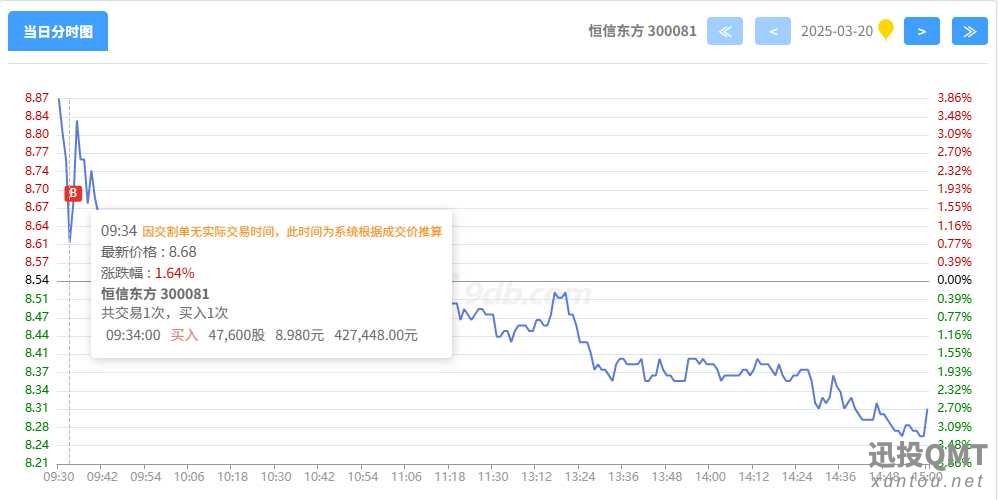998x500 pixels.
Task: Click the 8.54 baseline price label
Action: point(37,280)
